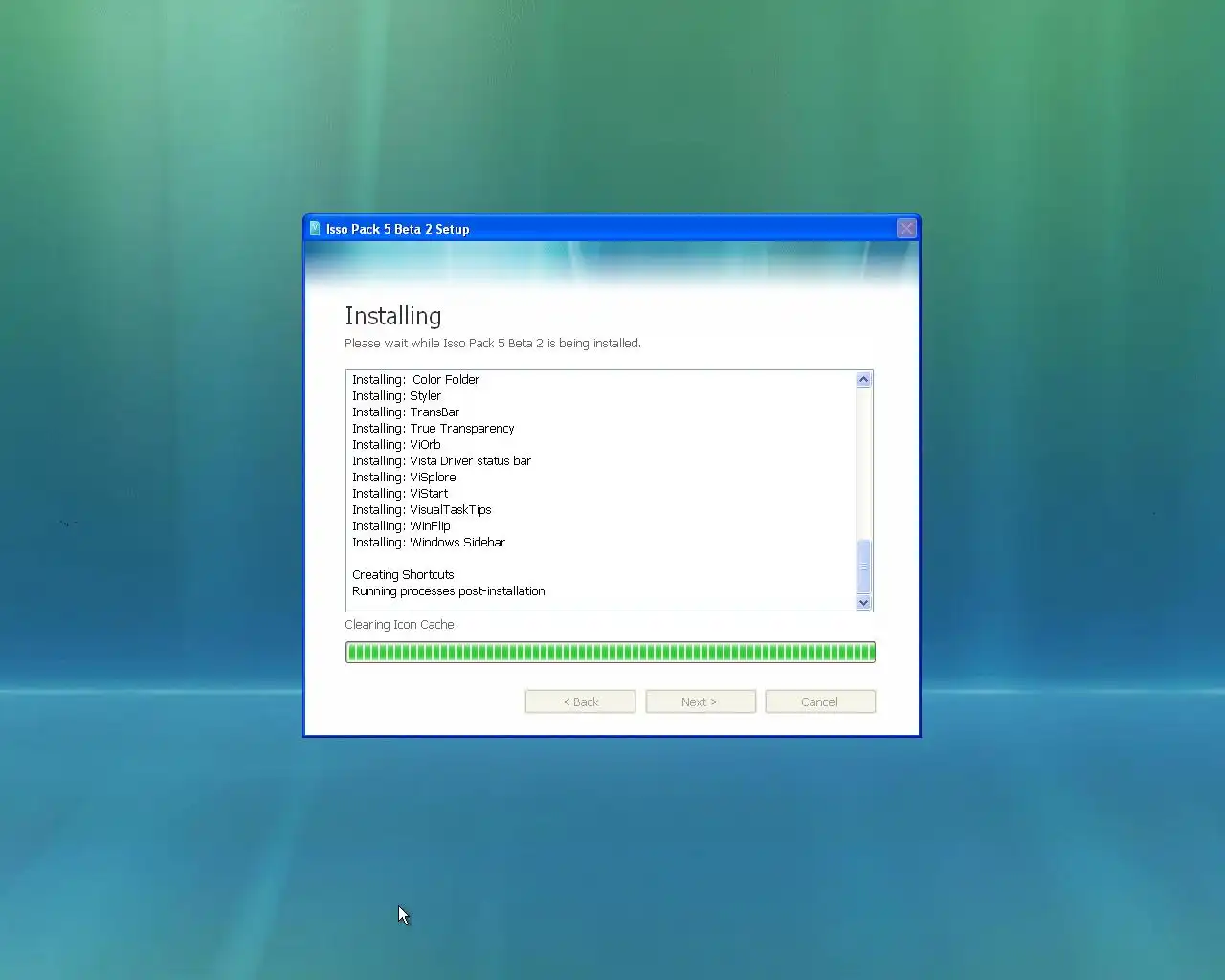This screenshot has width=1225, height=980.
Task: Click the Isso Pack setup title bar icon
Action: [315, 229]
